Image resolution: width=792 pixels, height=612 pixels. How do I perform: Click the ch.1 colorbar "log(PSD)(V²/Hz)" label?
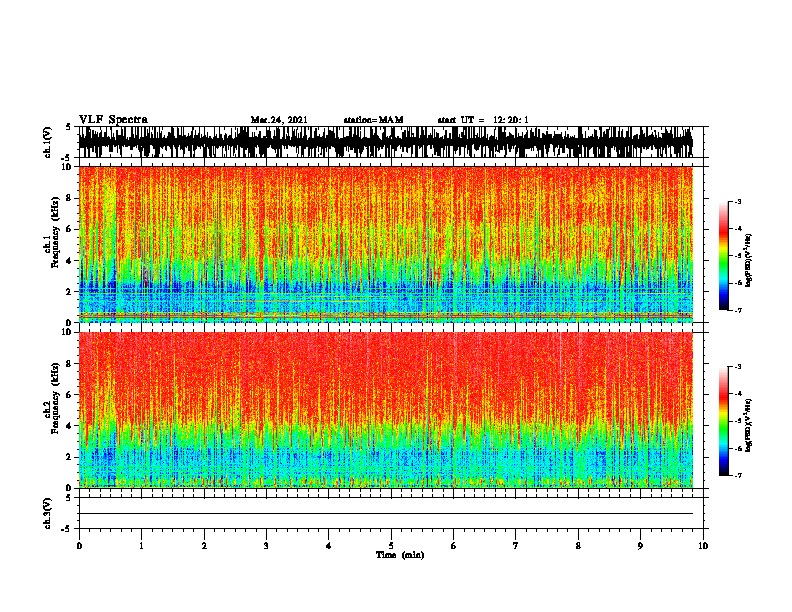[749, 261]
